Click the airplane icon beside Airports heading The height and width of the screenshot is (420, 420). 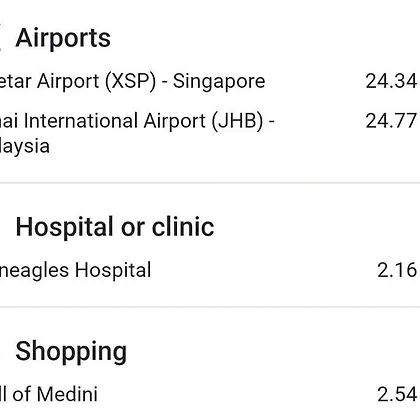pyautogui.click(x=1, y=37)
